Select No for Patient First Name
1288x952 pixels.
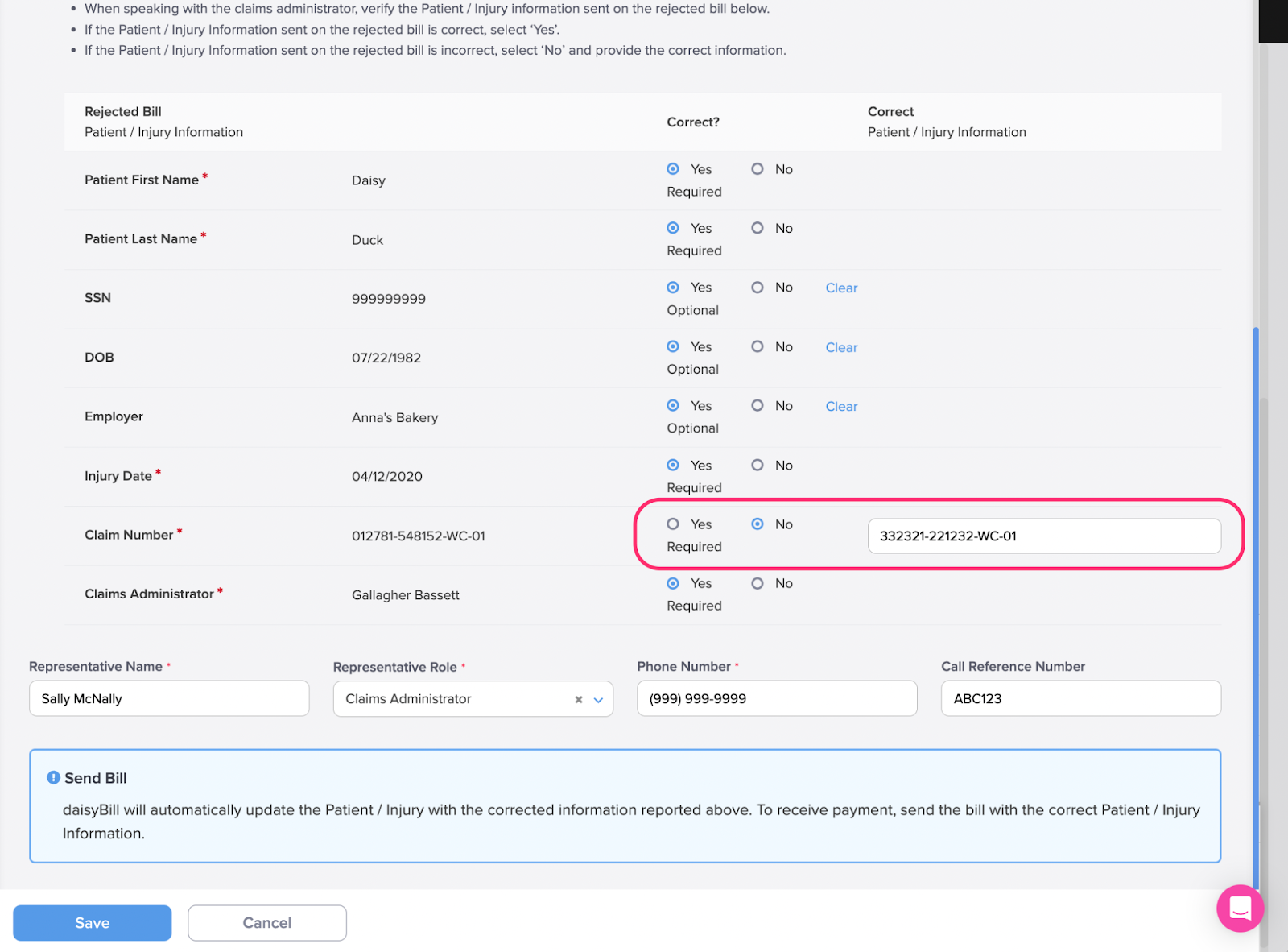click(x=758, y=169)
